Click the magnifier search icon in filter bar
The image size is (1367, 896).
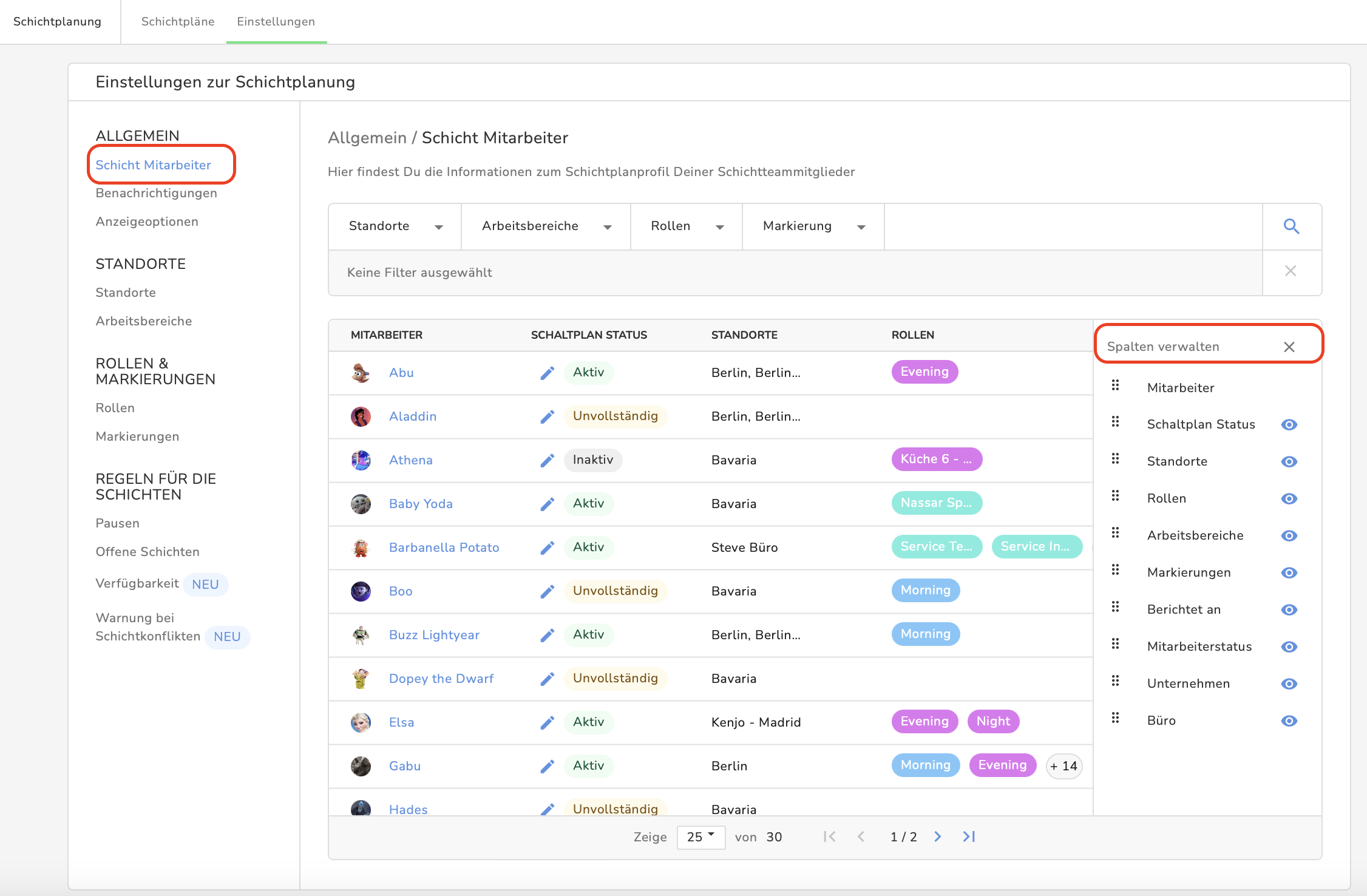(1291, 226)
